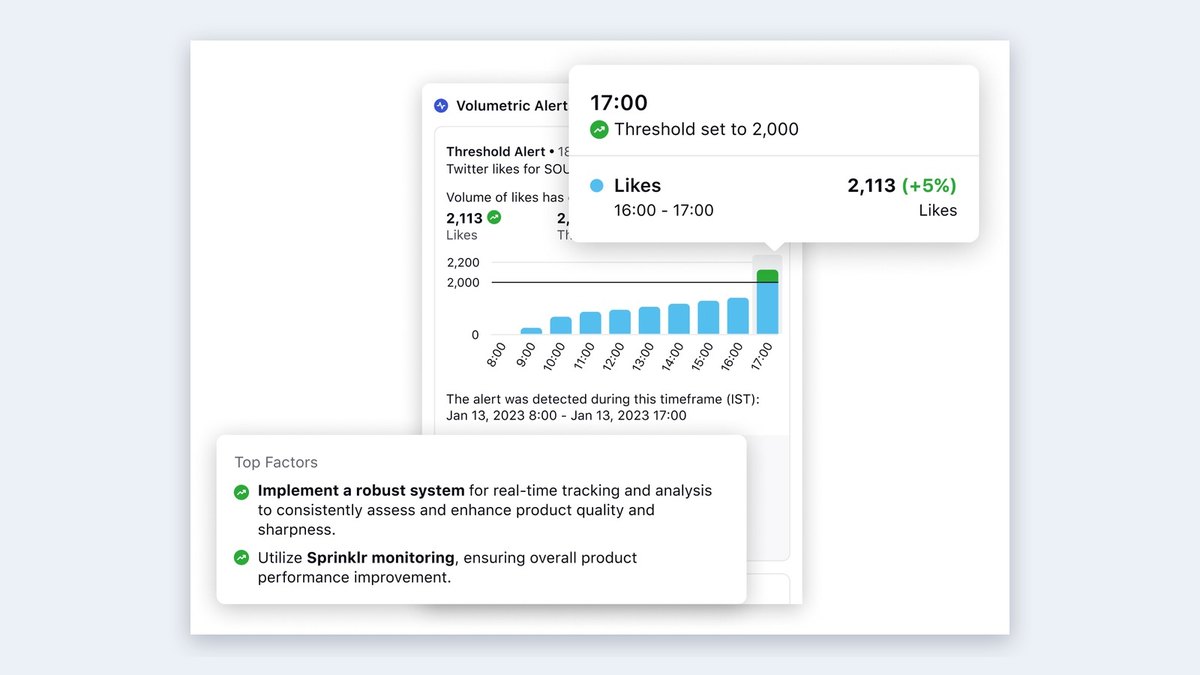Click the blue Likes legend dot in the tooltip
The width and height of the screenshot is (1200, 675).
pyautogui.click(x=597, y=185)
